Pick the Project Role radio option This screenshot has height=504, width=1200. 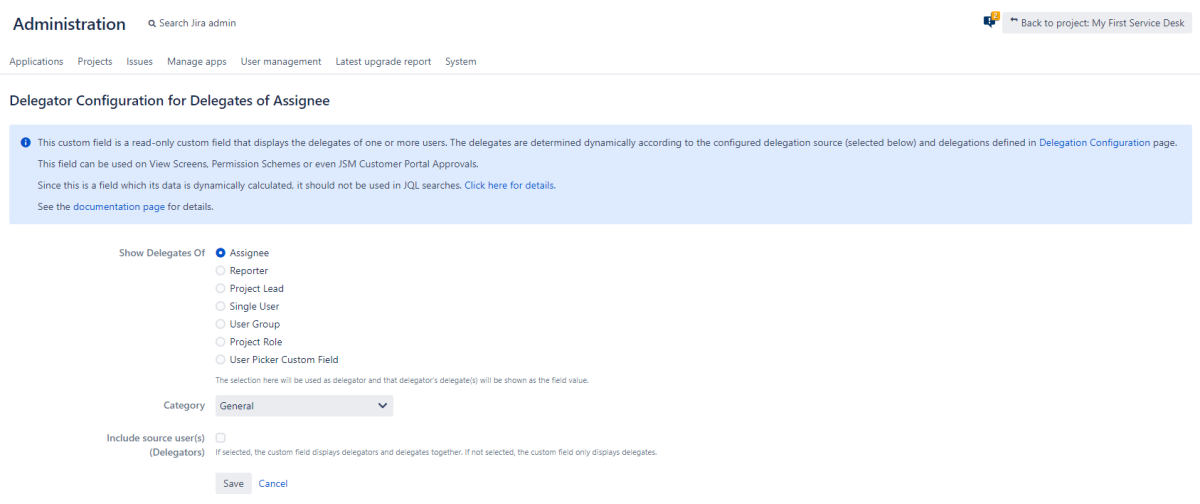point(221,342)
